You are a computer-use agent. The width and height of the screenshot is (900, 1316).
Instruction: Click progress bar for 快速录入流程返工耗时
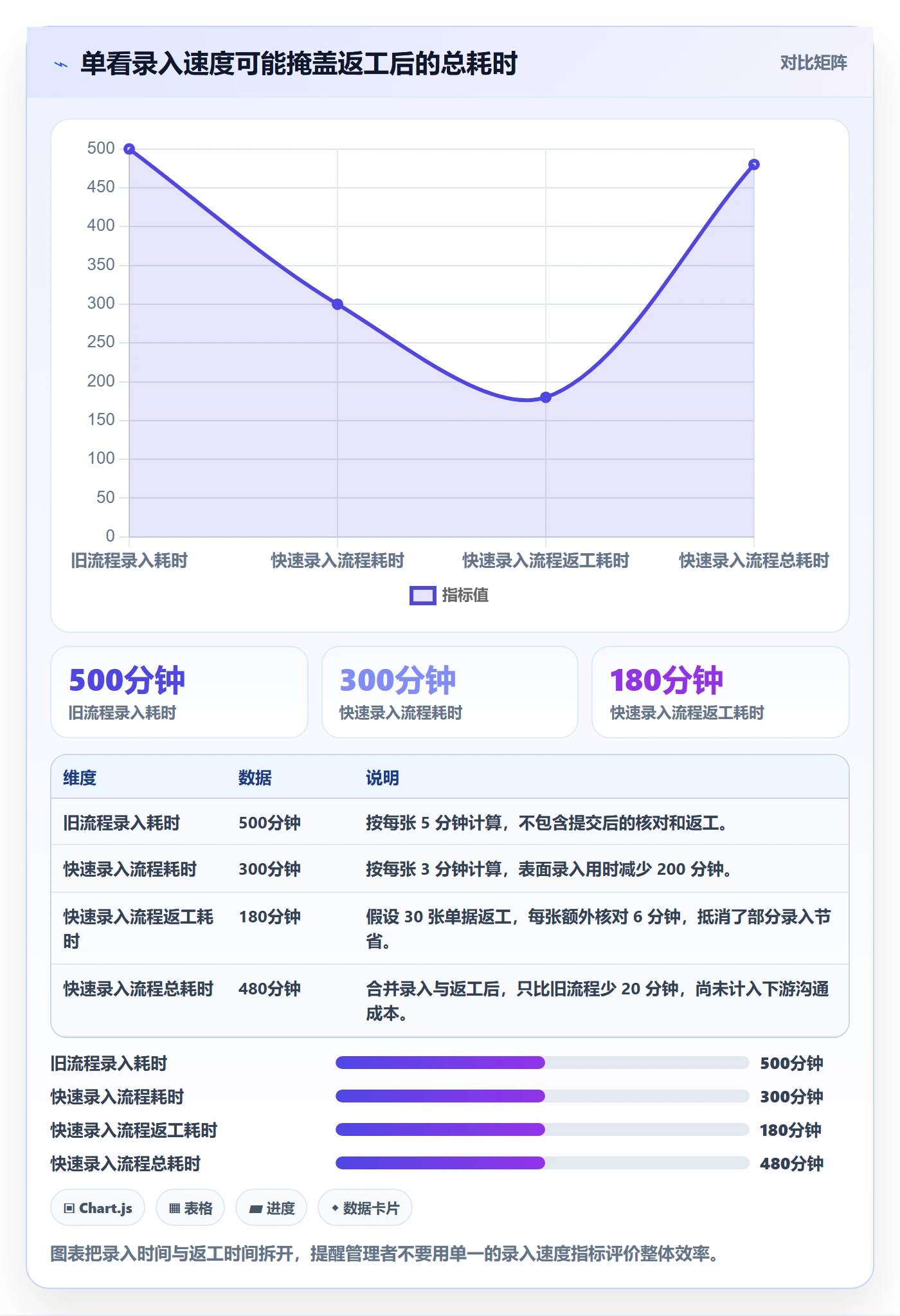point(542,1129)
